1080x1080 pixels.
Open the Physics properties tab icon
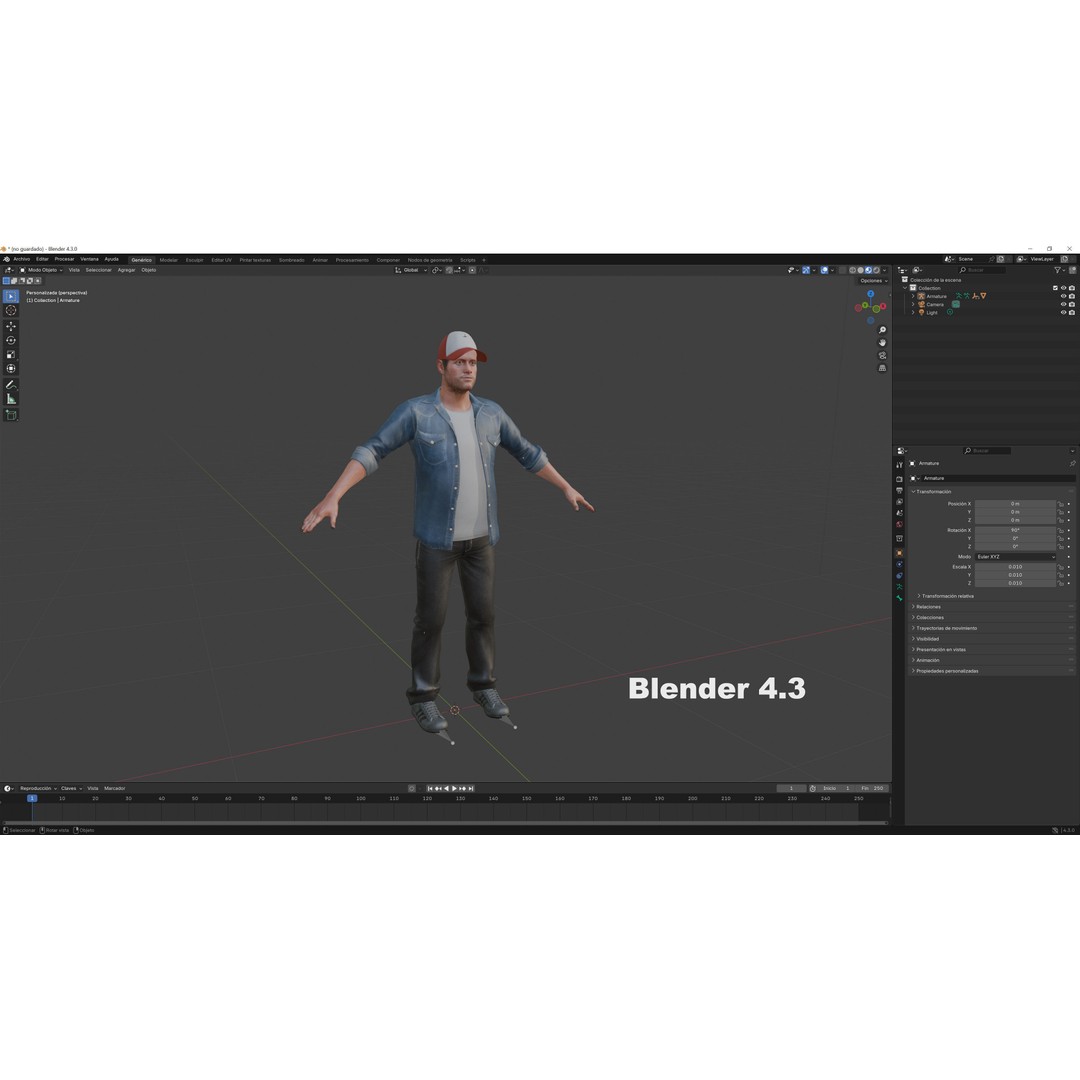900,564
